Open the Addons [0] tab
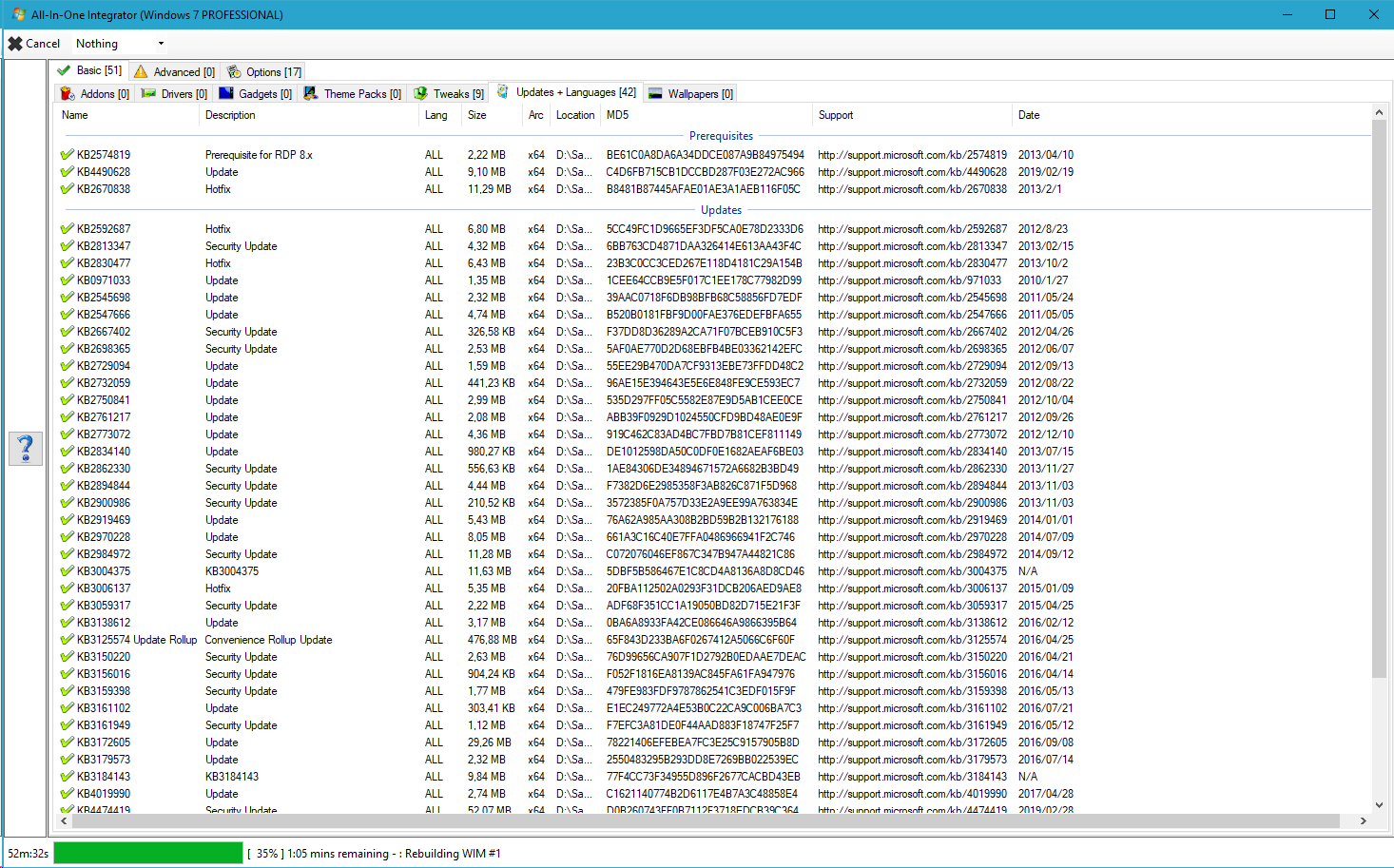The image size is (1394, 868). pos(94,94)
